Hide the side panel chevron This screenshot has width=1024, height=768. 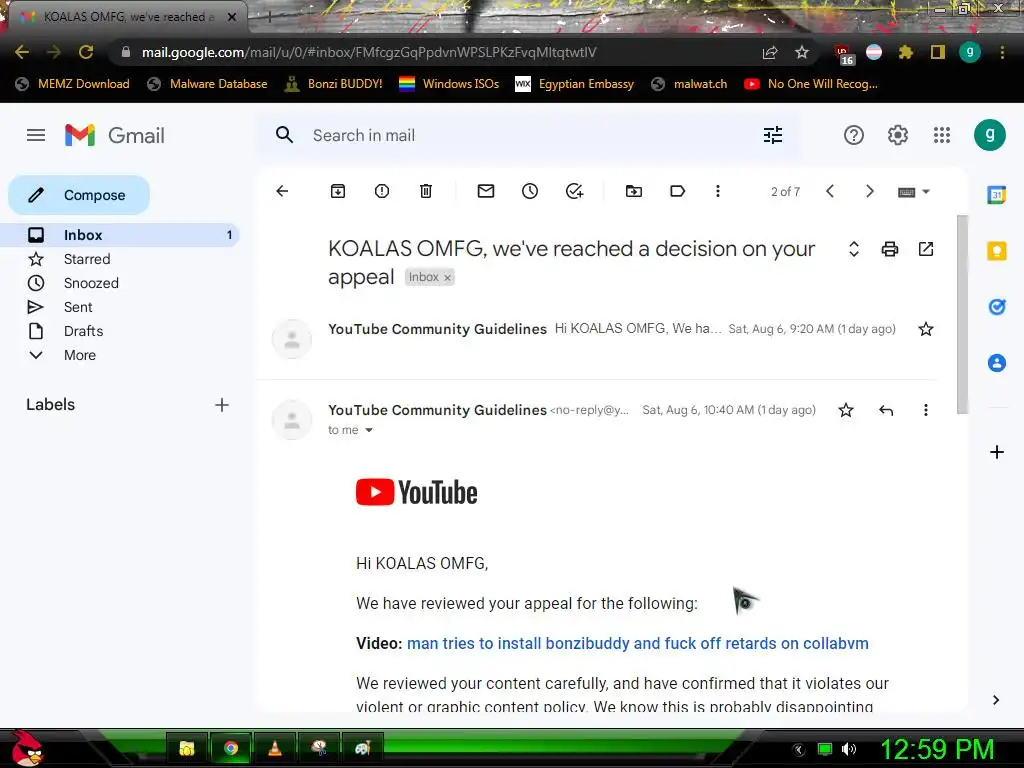pyautogui.click(x=996, y=700)
